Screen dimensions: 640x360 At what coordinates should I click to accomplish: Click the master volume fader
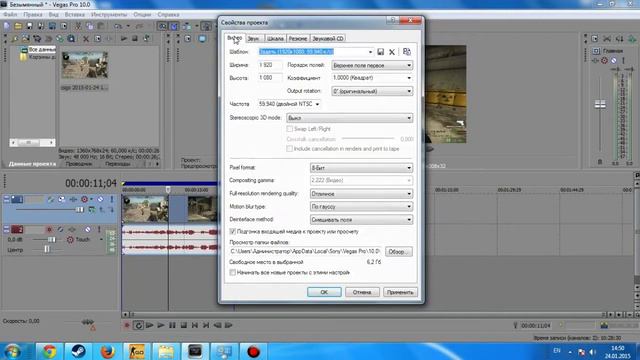pyautogui.click(x=600, y=104)
